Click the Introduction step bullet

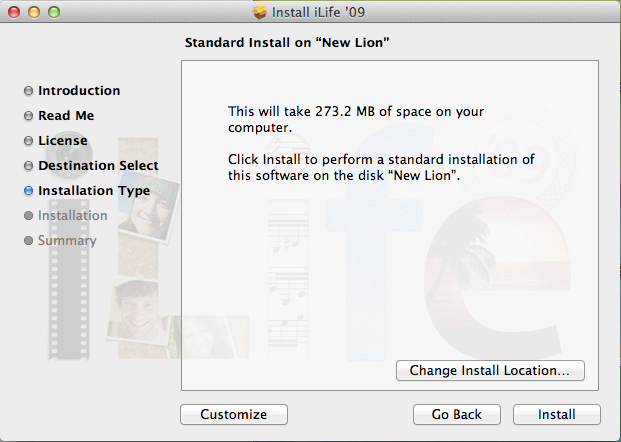click(x=29, y=91)
